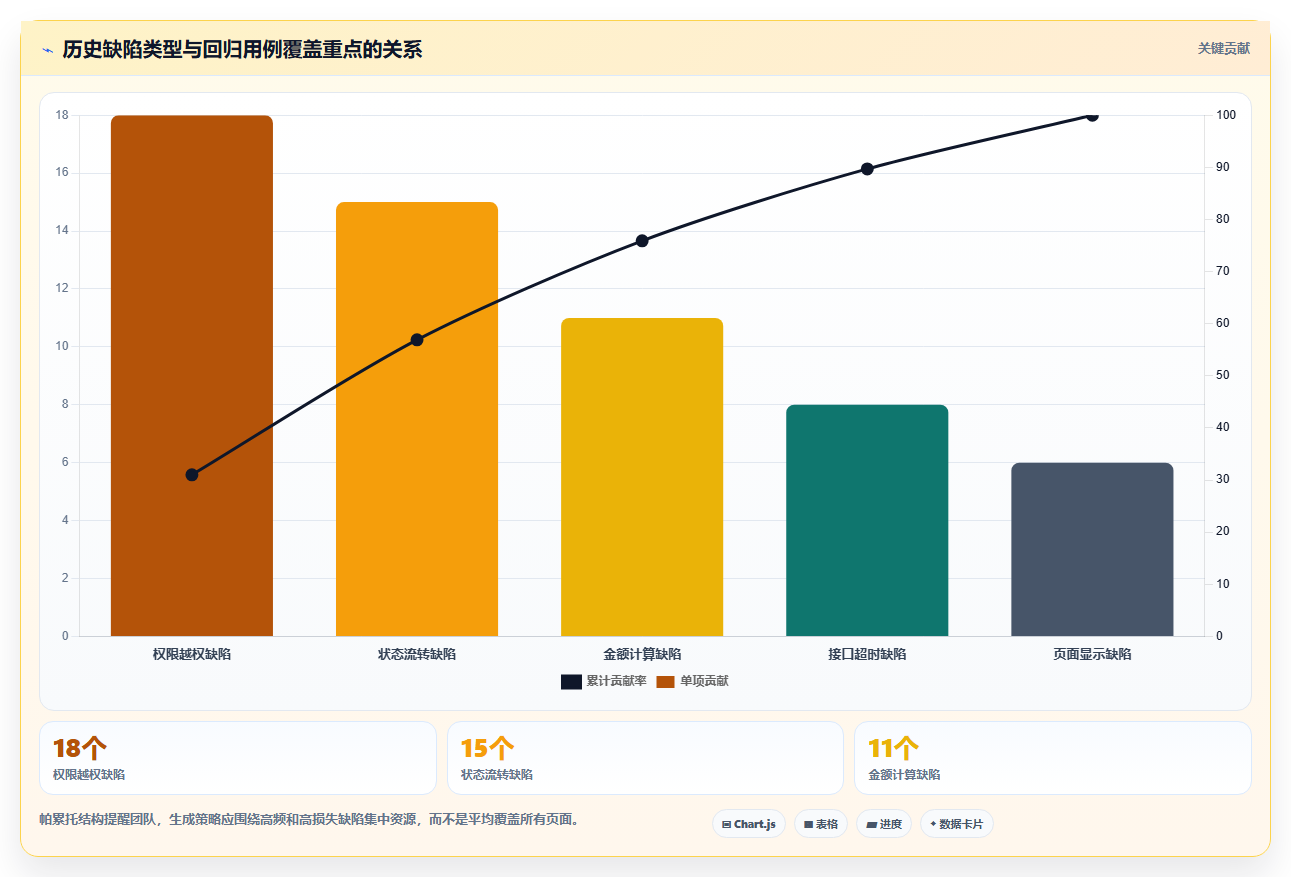This screenshot has height=877, width=1291.
Task: Click the 进度 tag chip
Action: (884, 824)
